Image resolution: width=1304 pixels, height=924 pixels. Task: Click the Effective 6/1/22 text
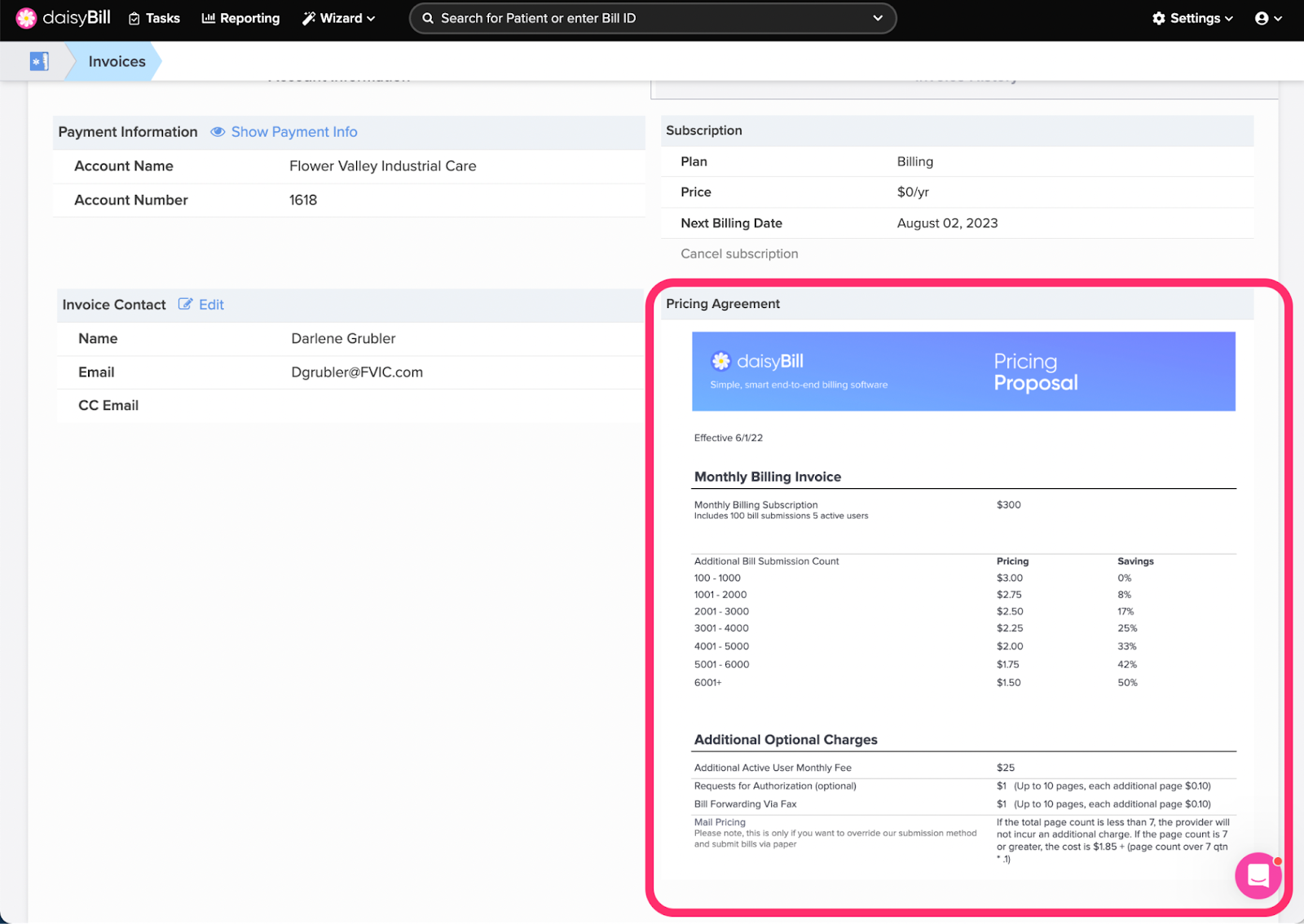pos(729,438)
